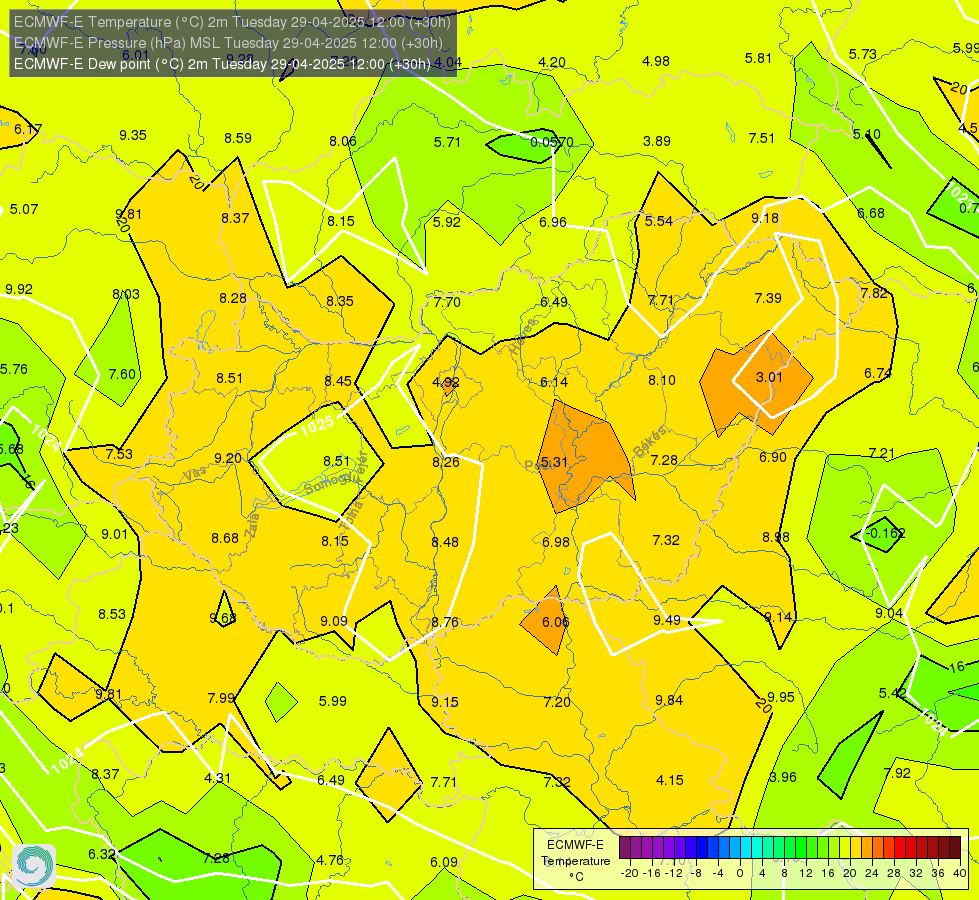Viewport: 979px width, 900px height.
Task: Click the ECMWF-E Temperature °C legend title
Action: pyautogui.click(x=575, y=861)
